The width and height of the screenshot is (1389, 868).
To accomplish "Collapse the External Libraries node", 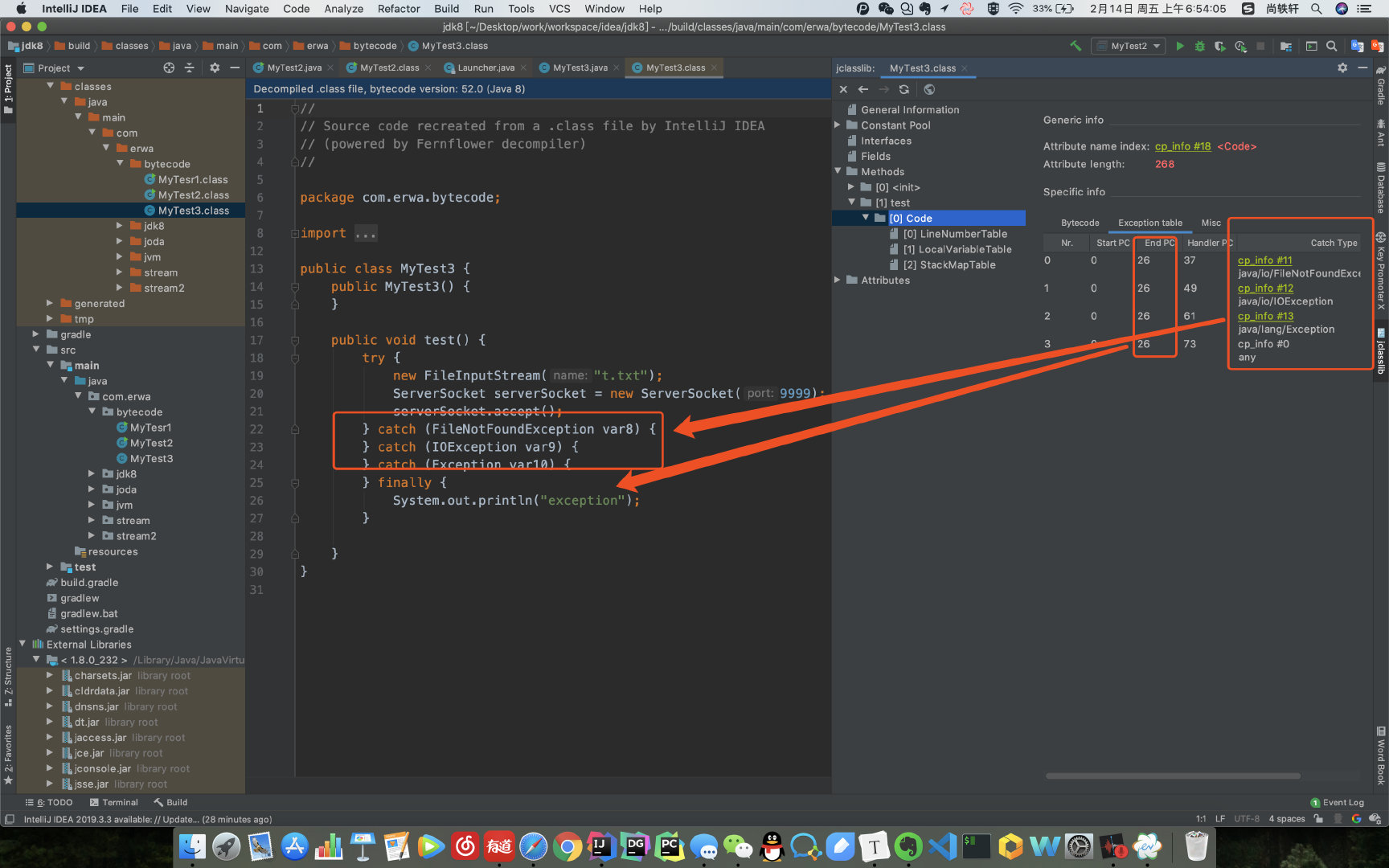I will (x=22, y=644).
